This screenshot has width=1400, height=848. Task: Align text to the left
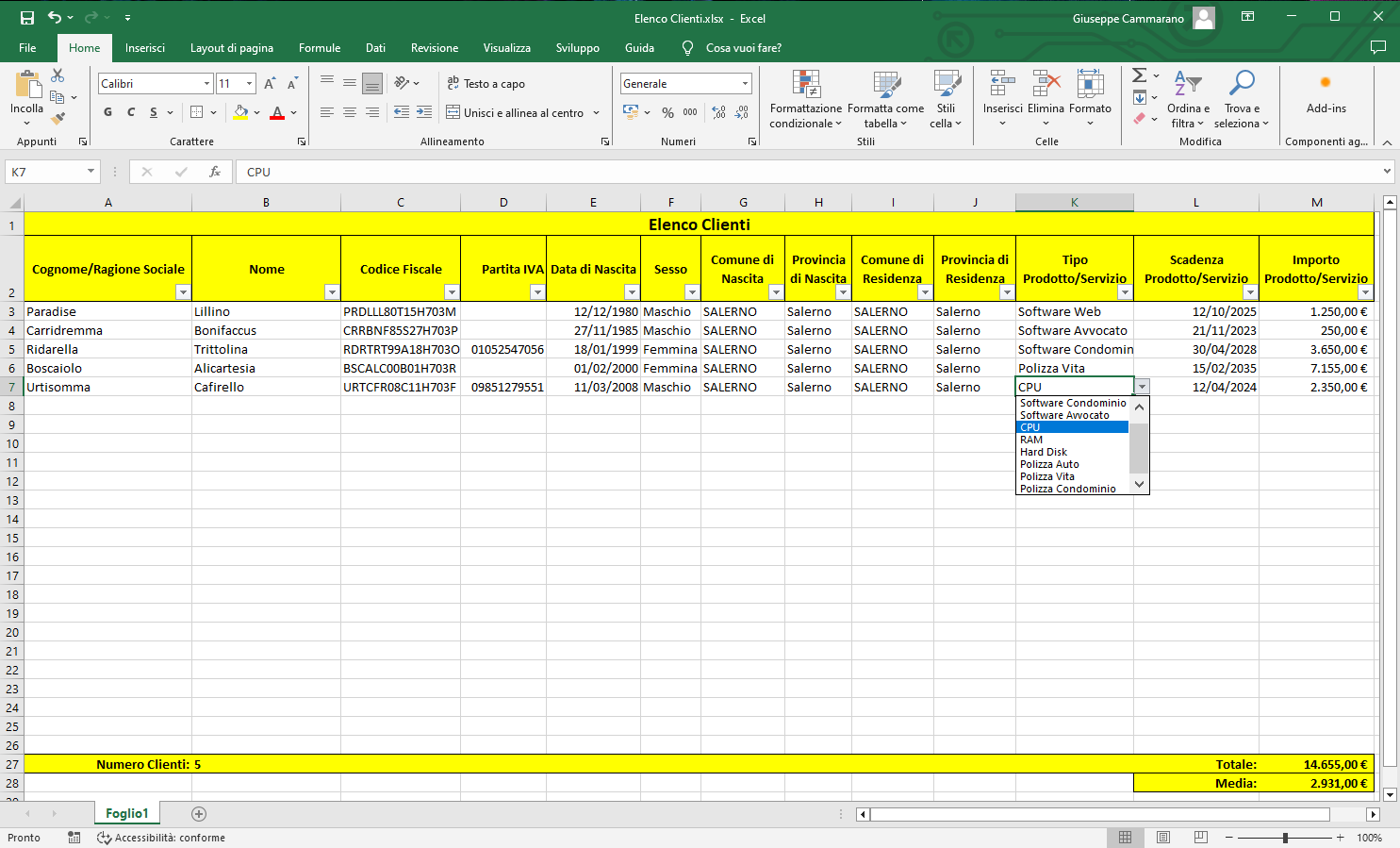[327, 112]
